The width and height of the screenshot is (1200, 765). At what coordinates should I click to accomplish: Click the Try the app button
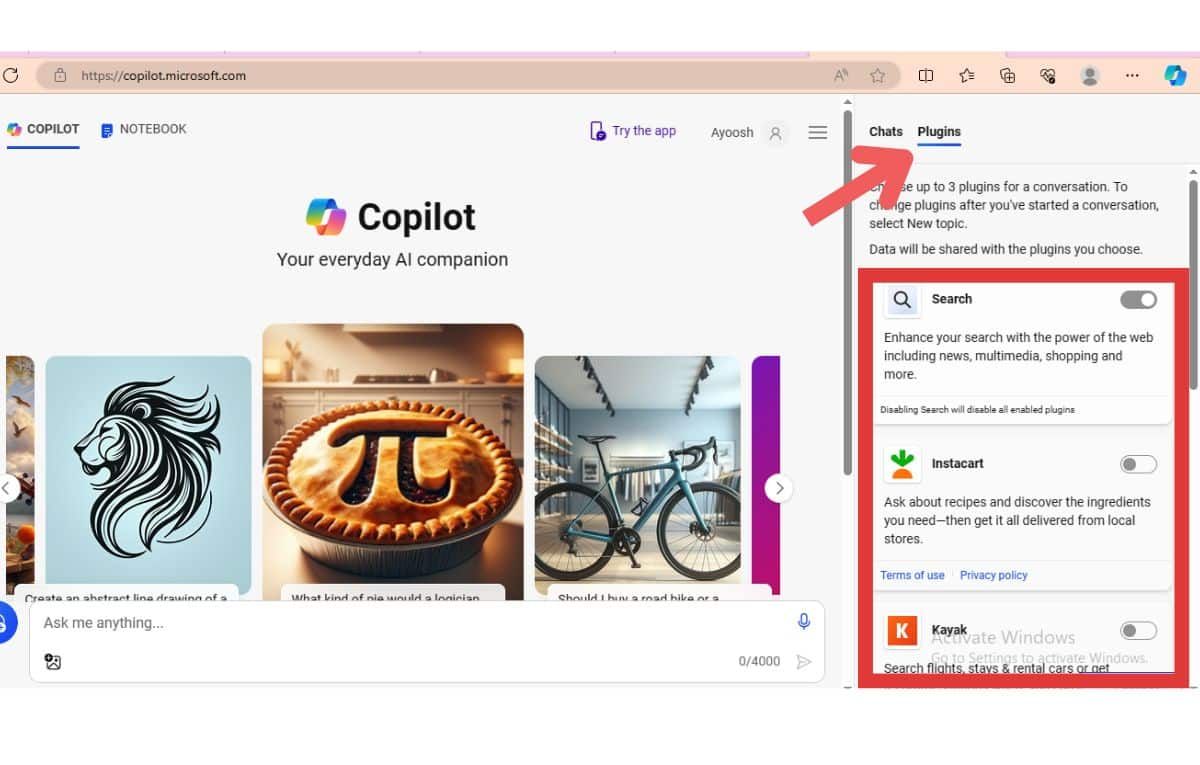pyautogui.click(x=632, y=130)
